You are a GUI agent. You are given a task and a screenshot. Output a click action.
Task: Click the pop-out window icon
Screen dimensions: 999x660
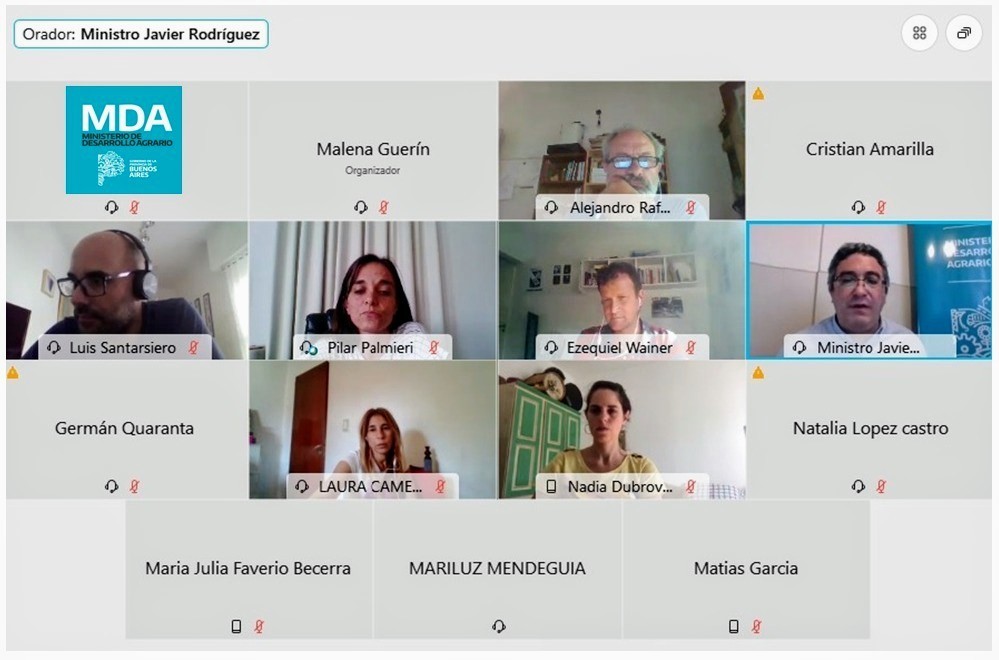click(x=964, y=33)
